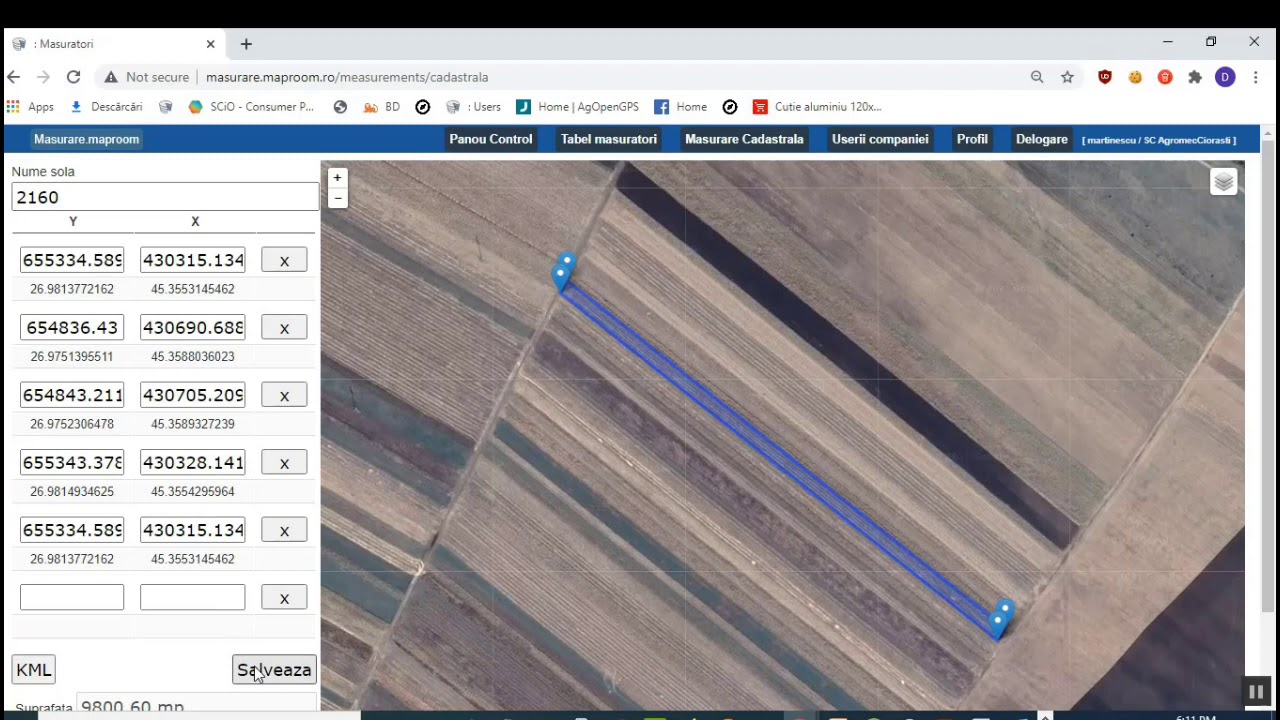This screenshot has height=720, width=1280.
Task: Open Descărcări bookmark
Action: (x=106, y=107)
